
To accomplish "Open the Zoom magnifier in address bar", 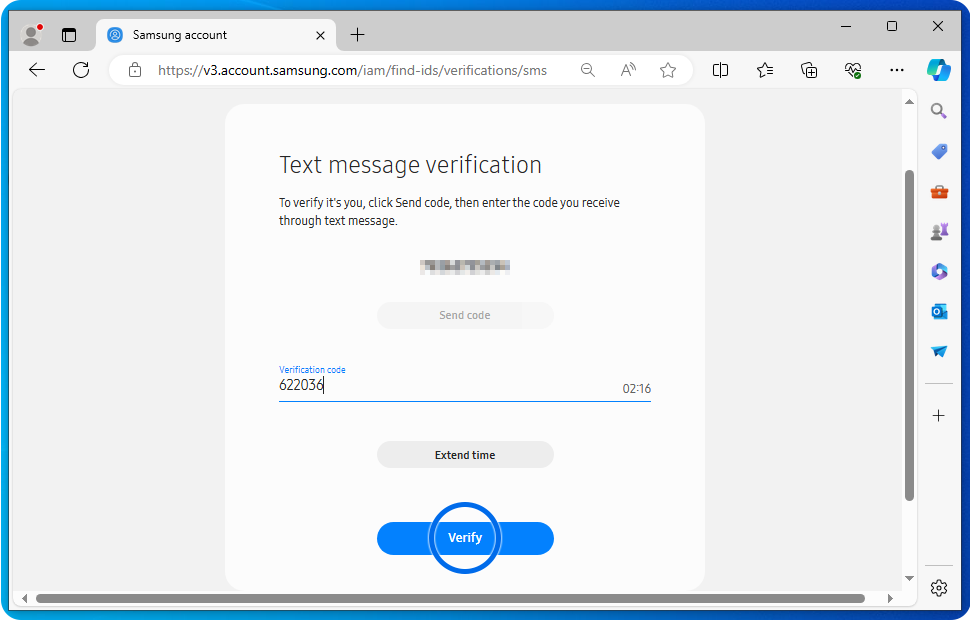I will coord(588,70).
